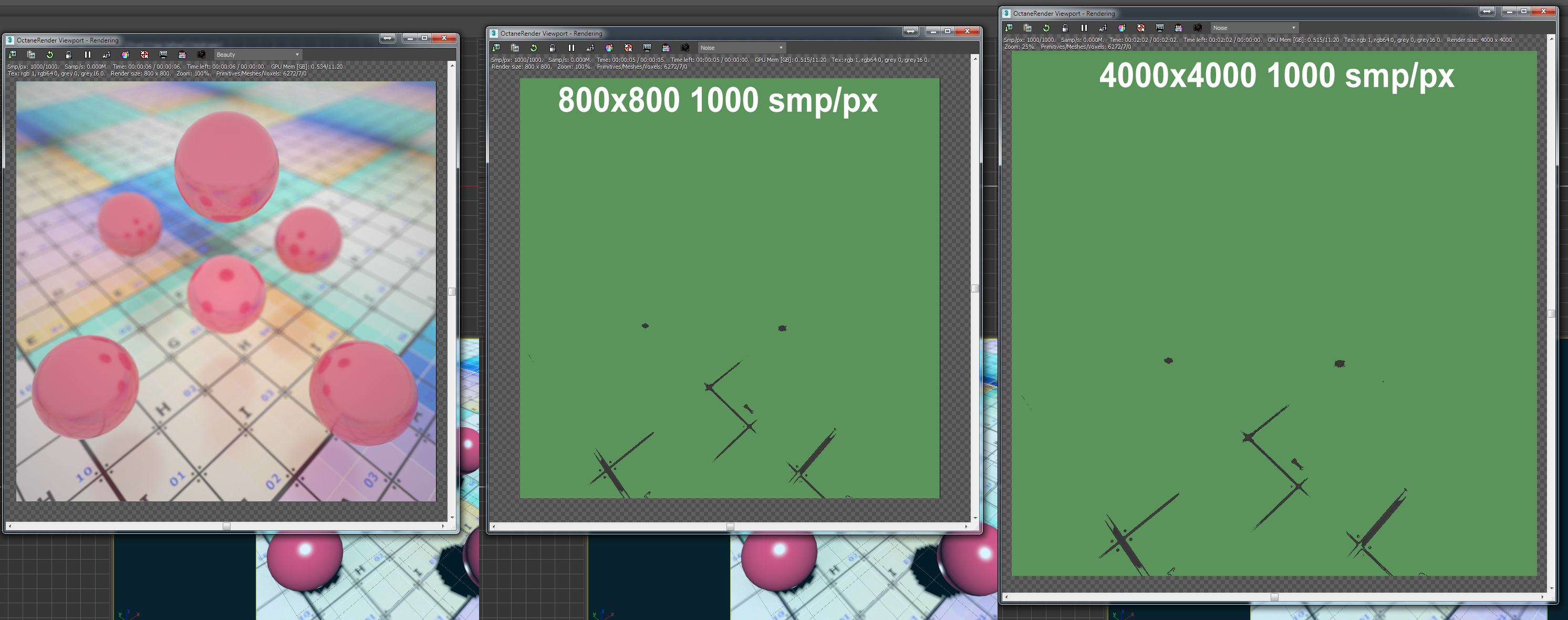Click horizontal scrollbar thumb in middle viewport
1568x620 pixels.
click(x=730, y=527)
